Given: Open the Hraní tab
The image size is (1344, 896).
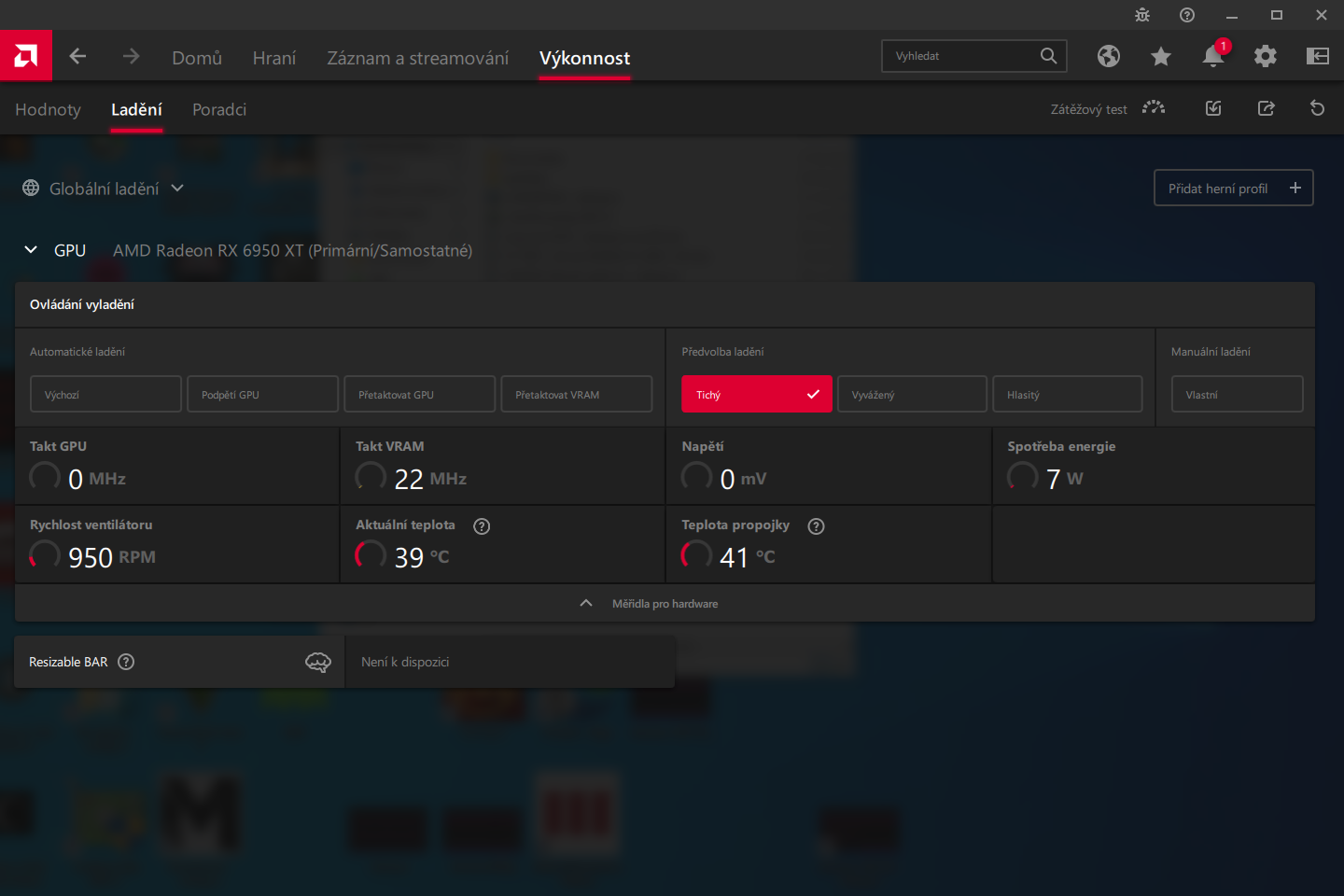Looking at the screenshot, I should [x=274, y=58].
